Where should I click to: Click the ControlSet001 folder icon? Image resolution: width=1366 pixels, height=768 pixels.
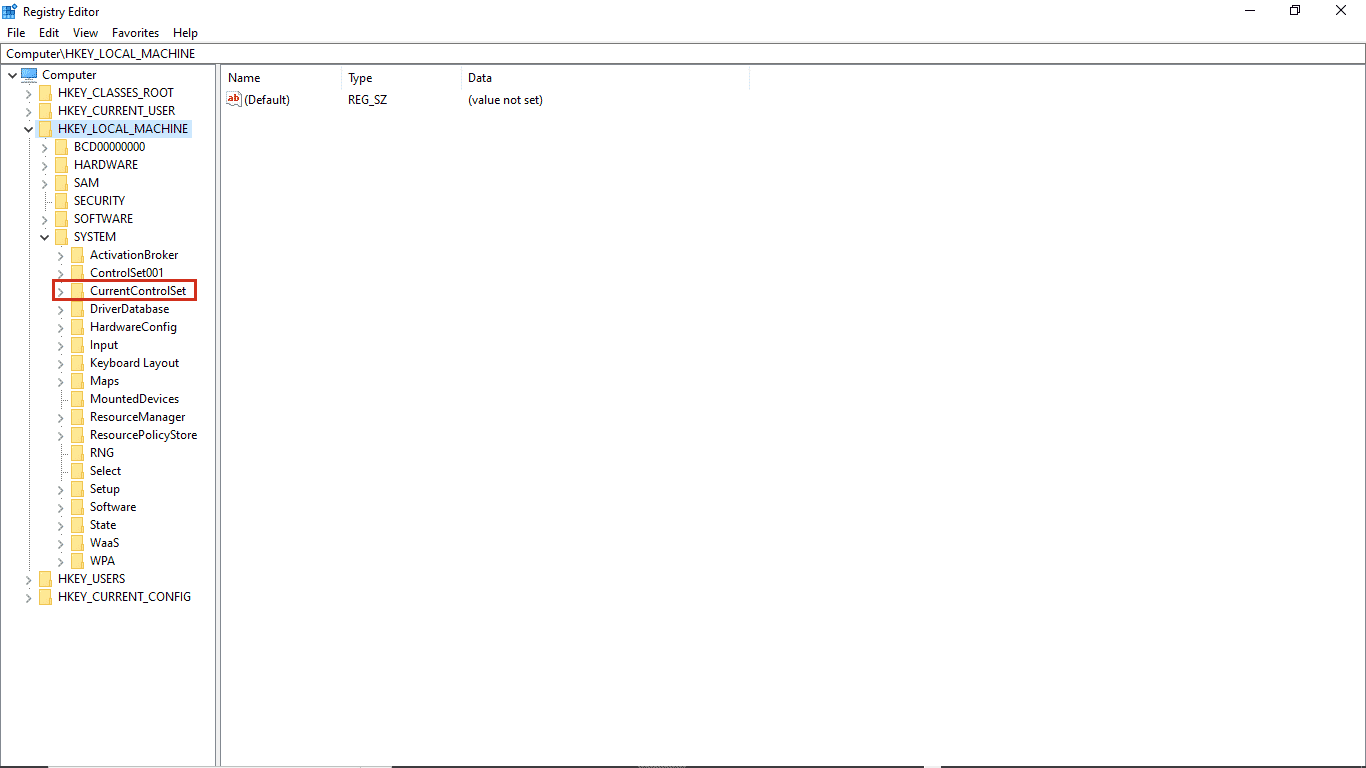(x=77, y=273)
